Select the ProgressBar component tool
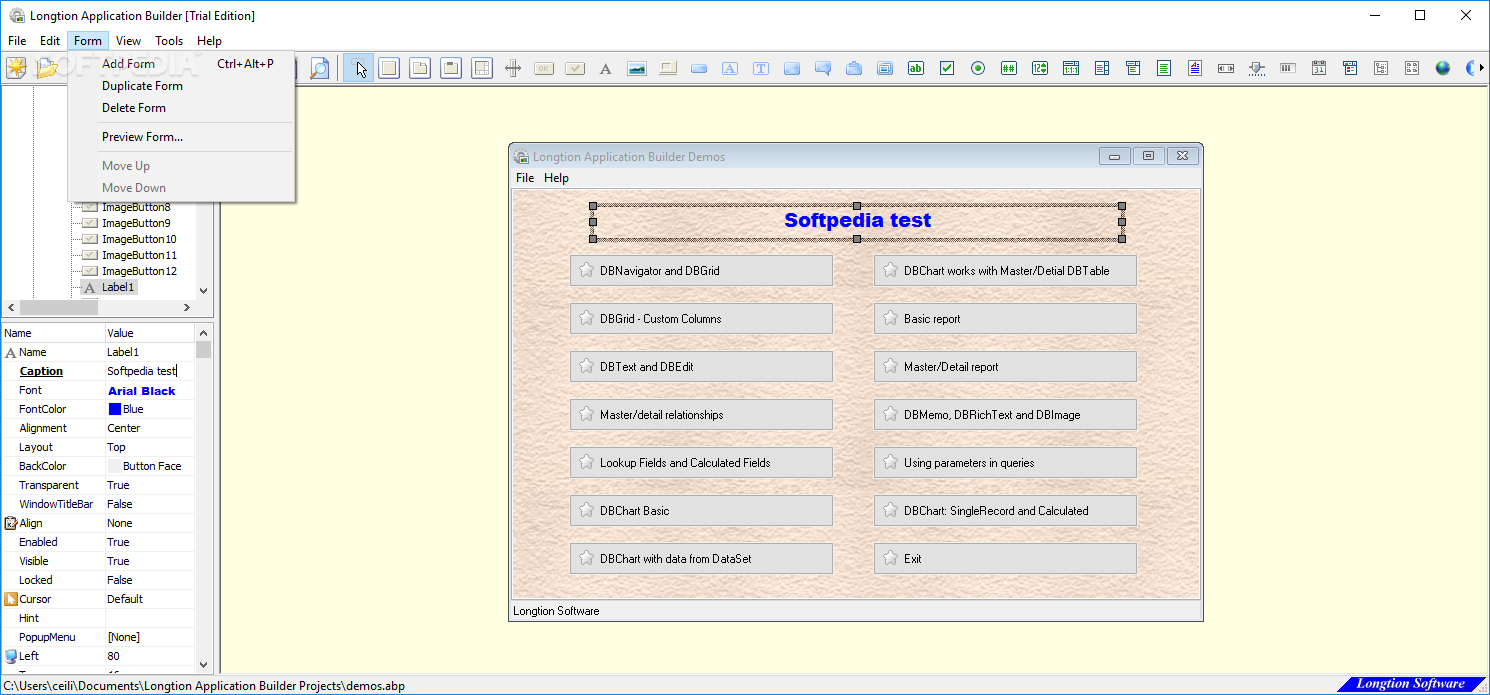Image resolution: width=1490 pixels, height=695 pixels. click(1288, 68)
